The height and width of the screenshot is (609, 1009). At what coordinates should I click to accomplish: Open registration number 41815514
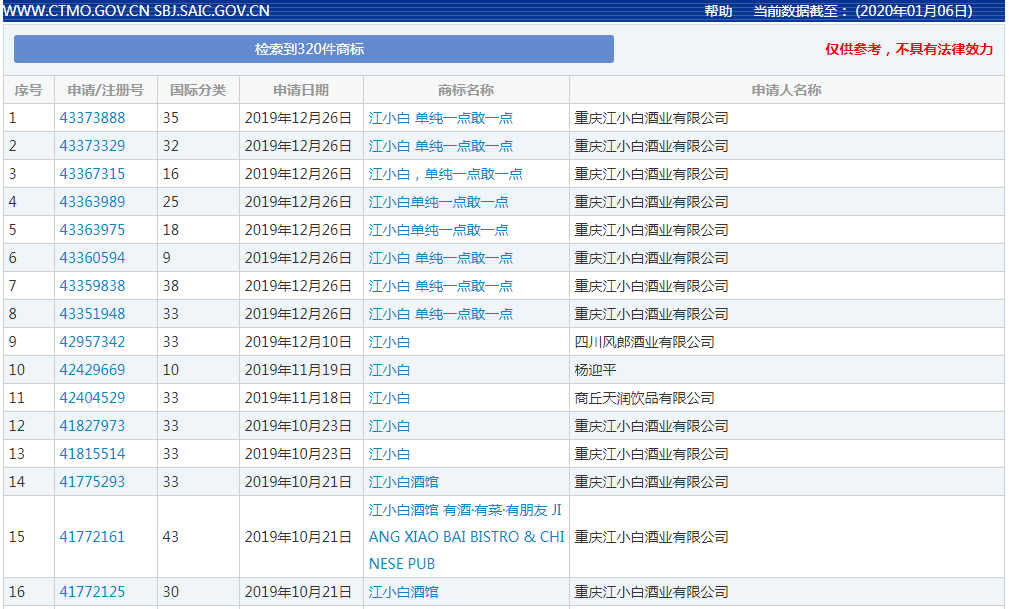point(92,454)
